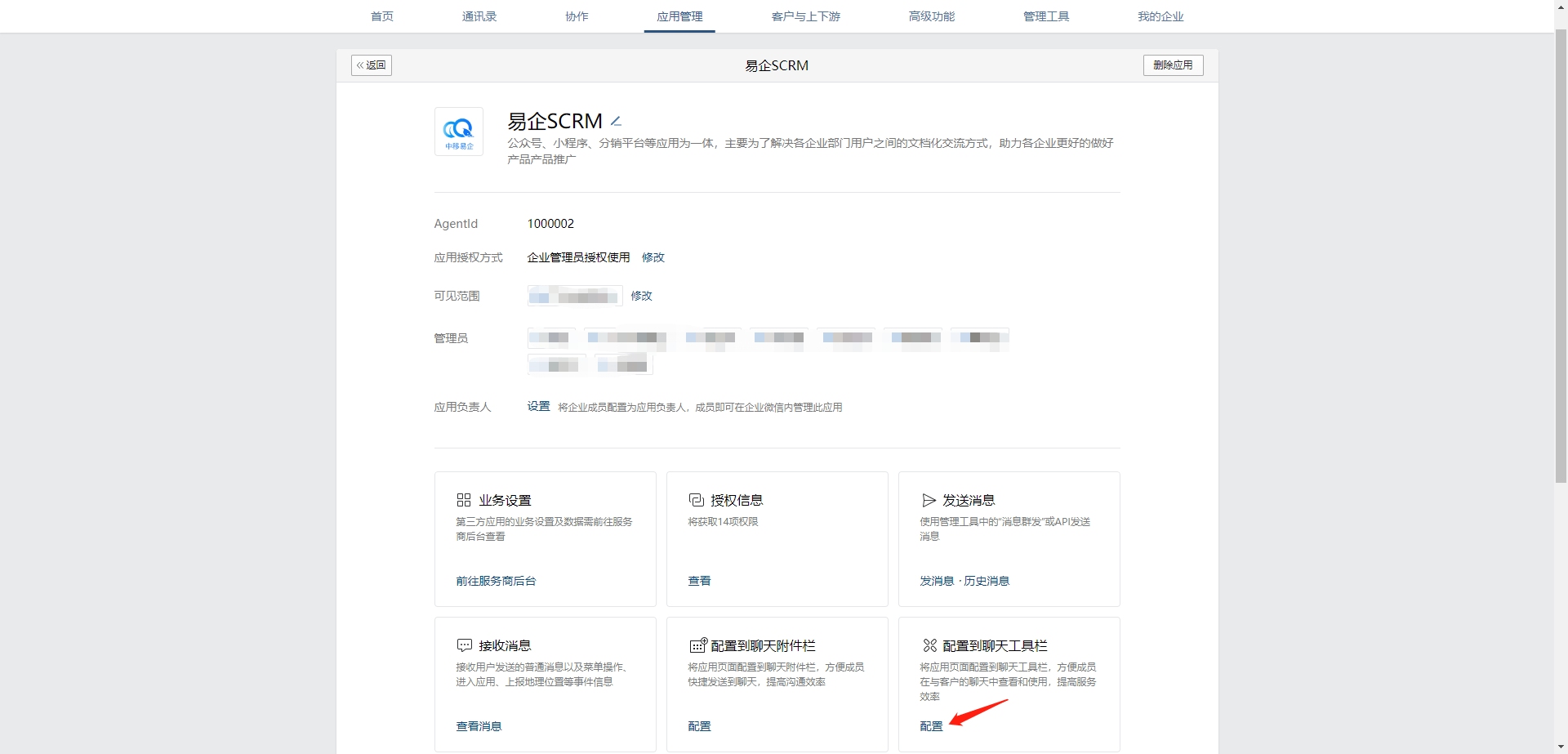This screenshot has height=754, width=1568.
Task: Select the 应用管理 tab
Action: tap(679, 16)
